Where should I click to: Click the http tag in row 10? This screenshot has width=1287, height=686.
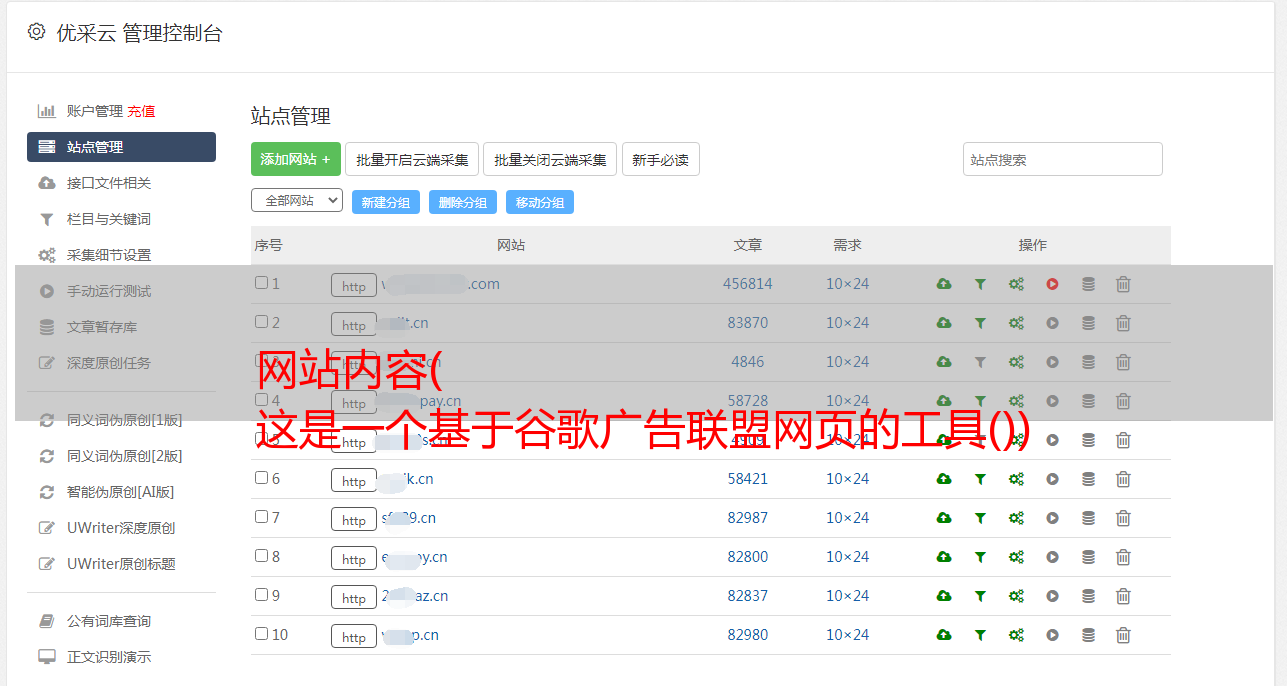click(x=354, y=636)
